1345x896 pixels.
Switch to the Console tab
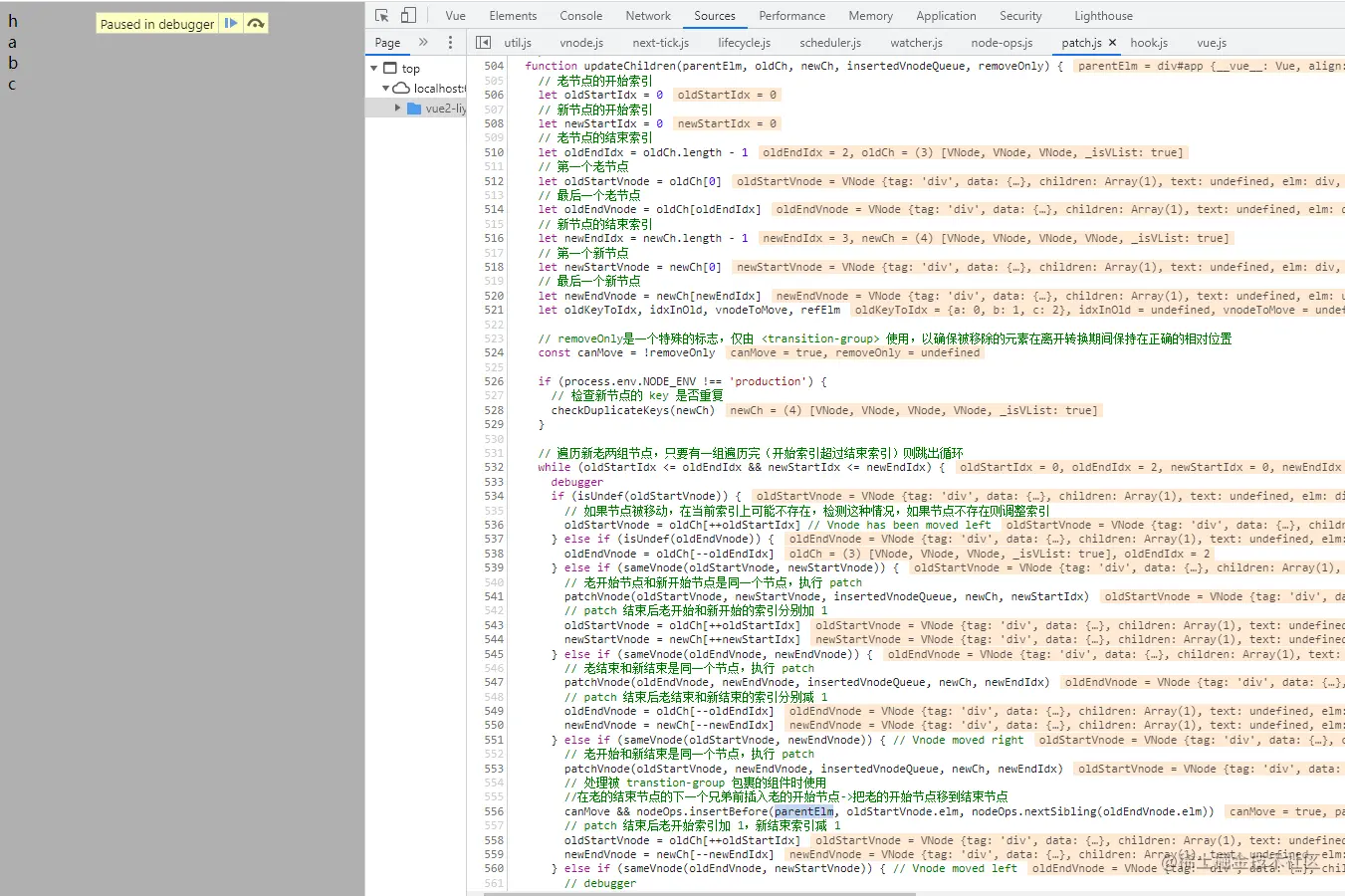point(580,16)
